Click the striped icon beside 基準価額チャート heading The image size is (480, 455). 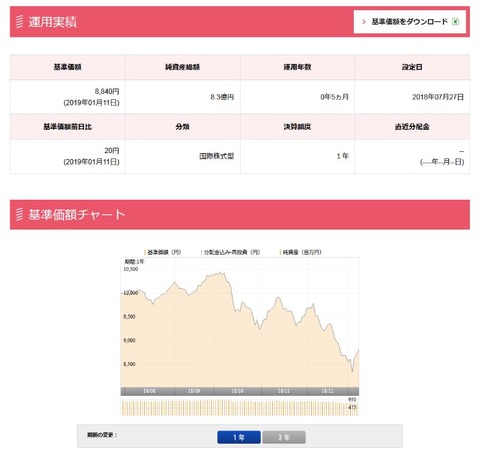(x=20, y=214)
